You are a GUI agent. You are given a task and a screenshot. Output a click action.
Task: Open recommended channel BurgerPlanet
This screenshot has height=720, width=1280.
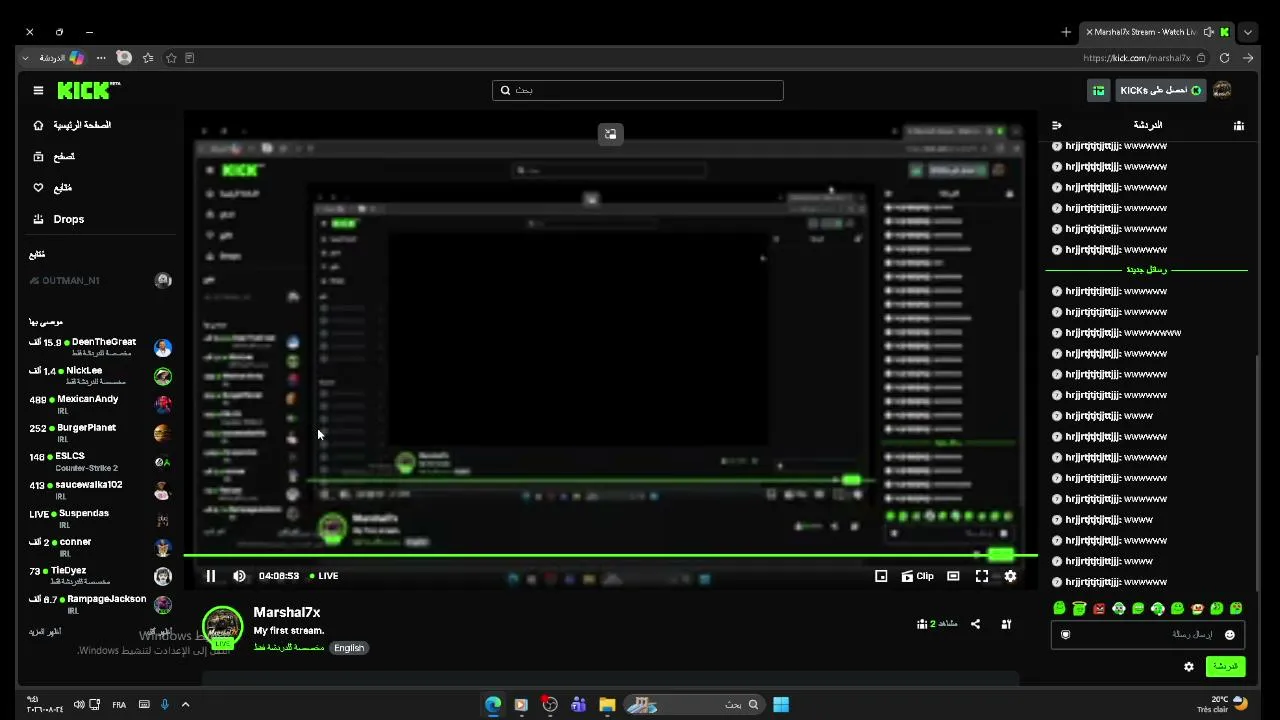pos(100,433)
